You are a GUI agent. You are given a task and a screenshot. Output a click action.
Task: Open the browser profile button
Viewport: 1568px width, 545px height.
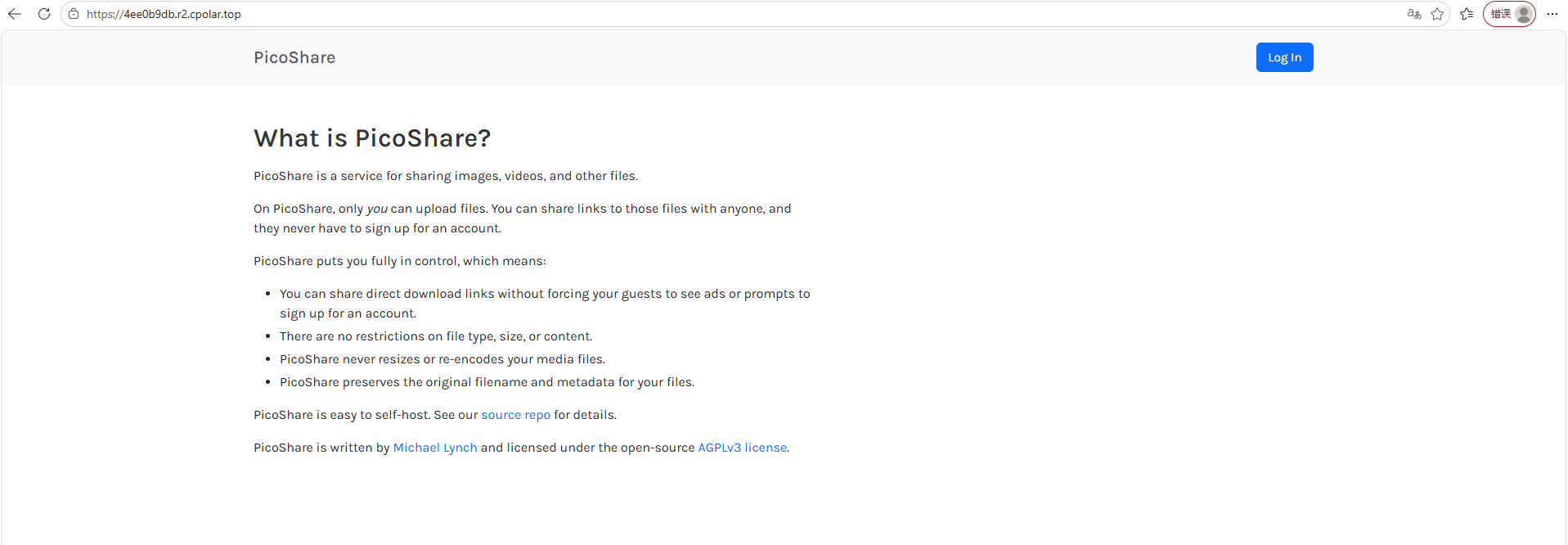(x=1509, y=14)
